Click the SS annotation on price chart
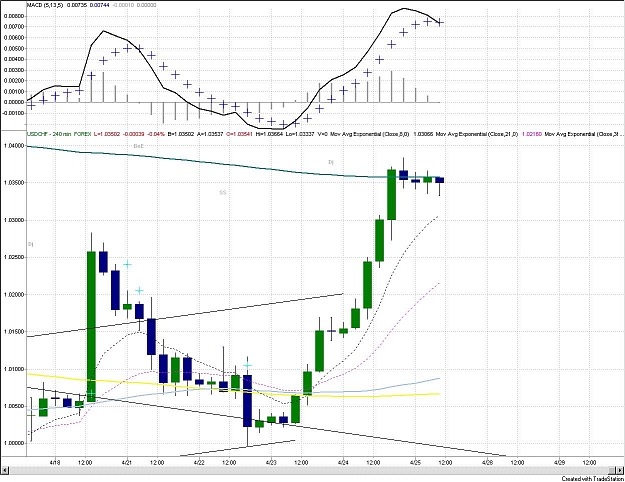 [223, 193]
